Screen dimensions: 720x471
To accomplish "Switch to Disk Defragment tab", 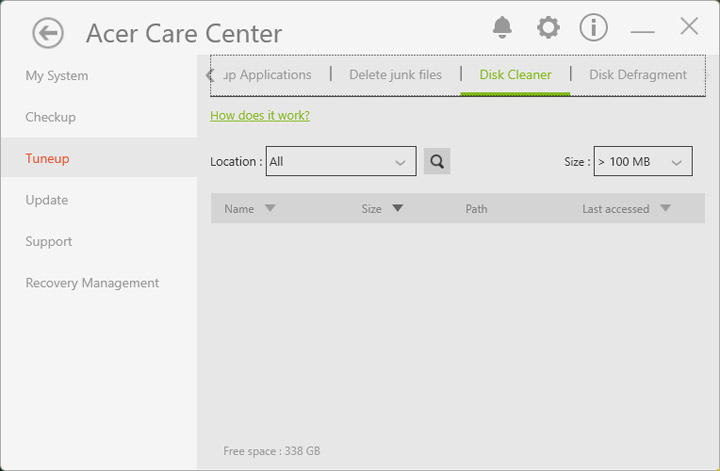I will coord(638,75).
